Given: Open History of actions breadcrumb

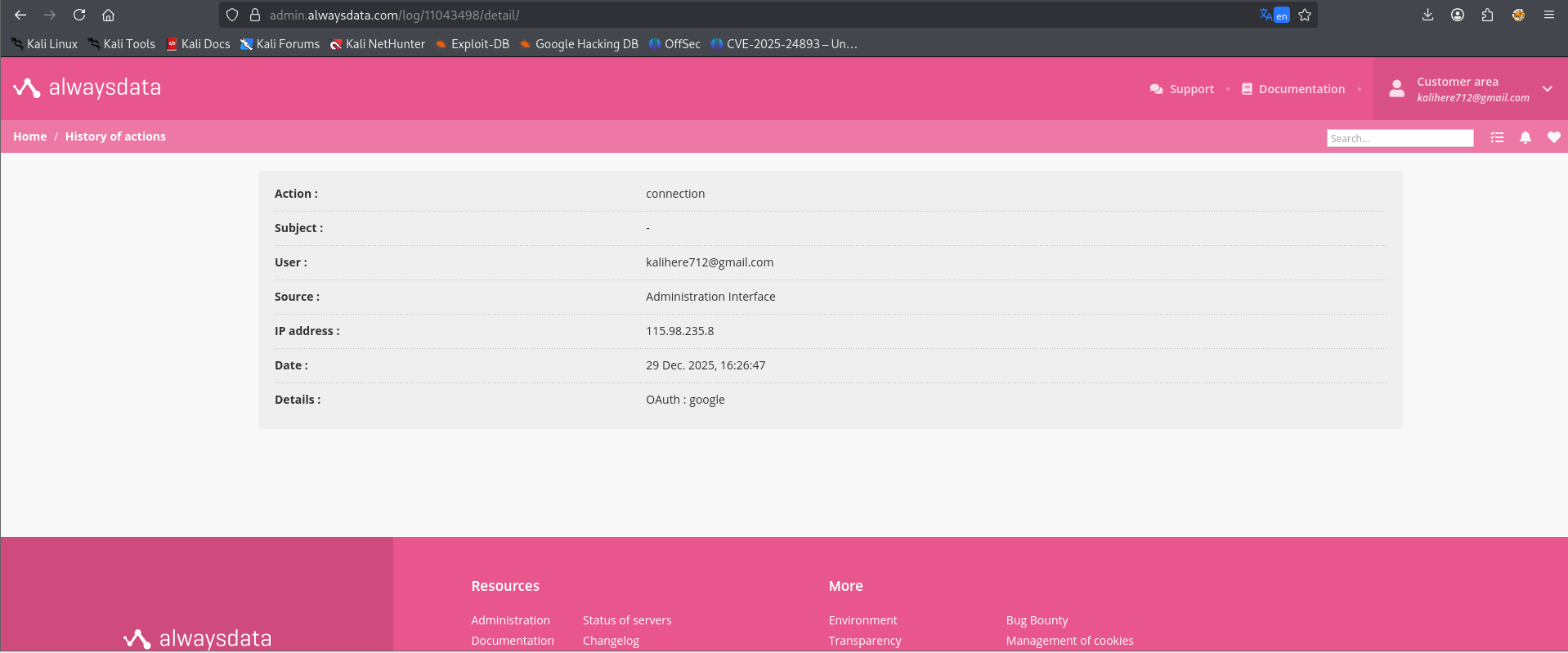Looking at the screenshot, I should 115,136.
